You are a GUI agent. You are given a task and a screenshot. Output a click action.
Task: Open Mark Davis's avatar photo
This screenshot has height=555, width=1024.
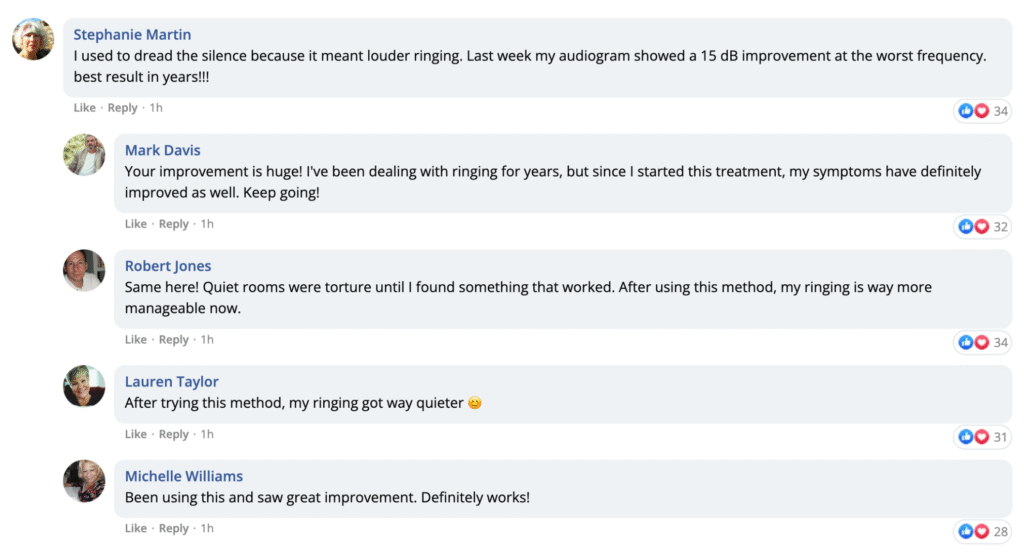pos(84,155)
